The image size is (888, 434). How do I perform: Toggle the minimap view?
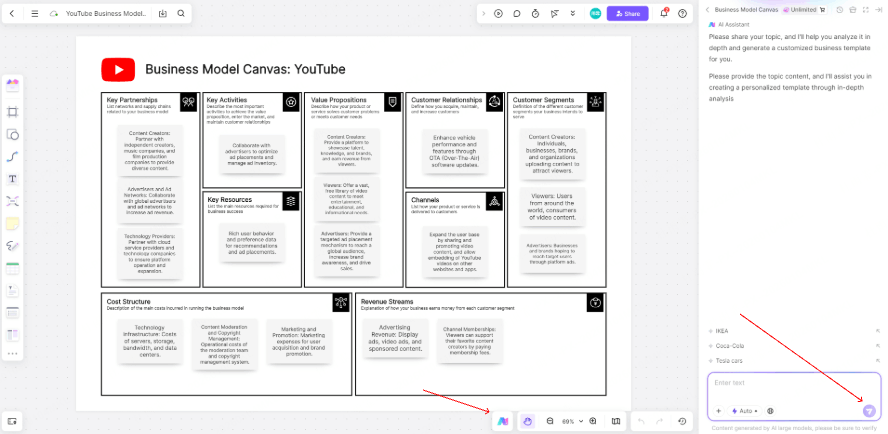click(x=616, y=421)
